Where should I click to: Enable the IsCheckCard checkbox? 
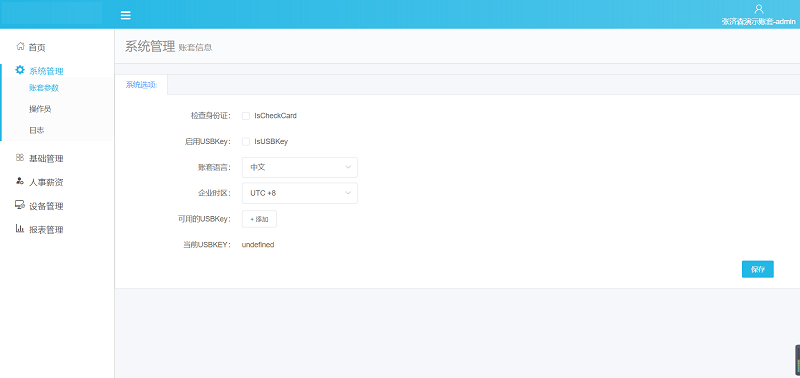[246, 116]
